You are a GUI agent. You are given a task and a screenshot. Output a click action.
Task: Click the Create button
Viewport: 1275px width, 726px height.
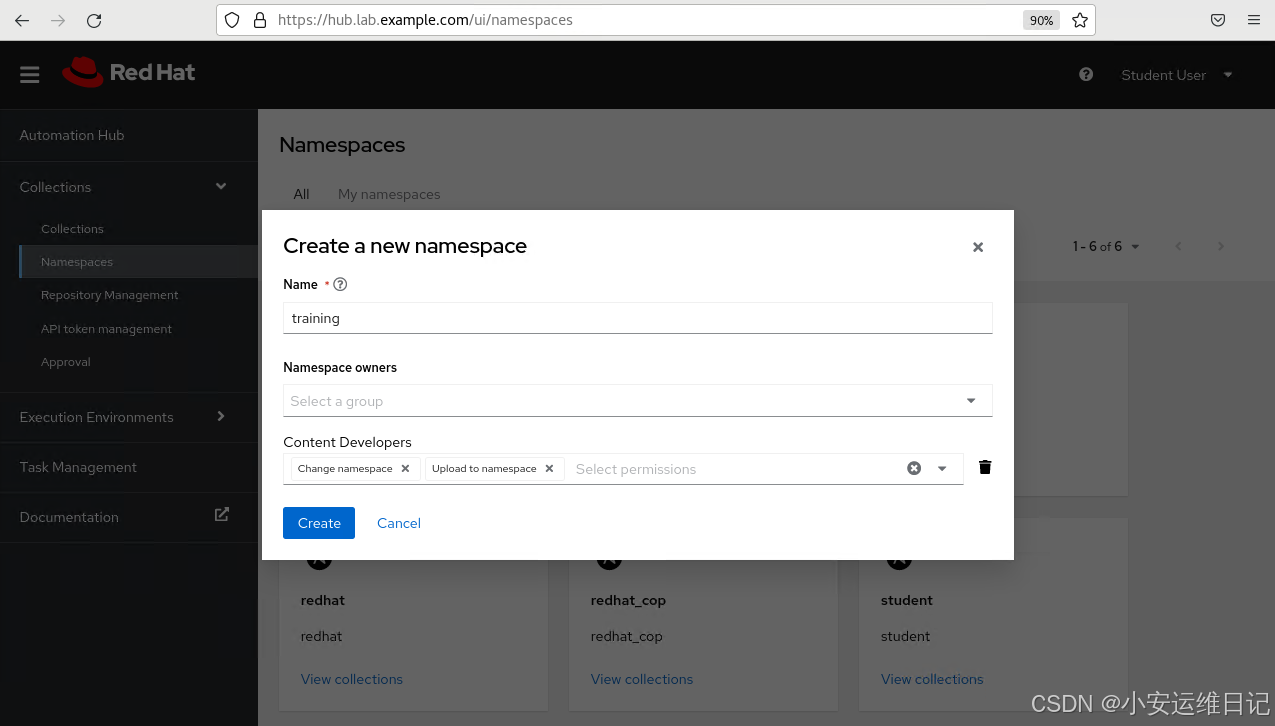[x=319, y=523]
